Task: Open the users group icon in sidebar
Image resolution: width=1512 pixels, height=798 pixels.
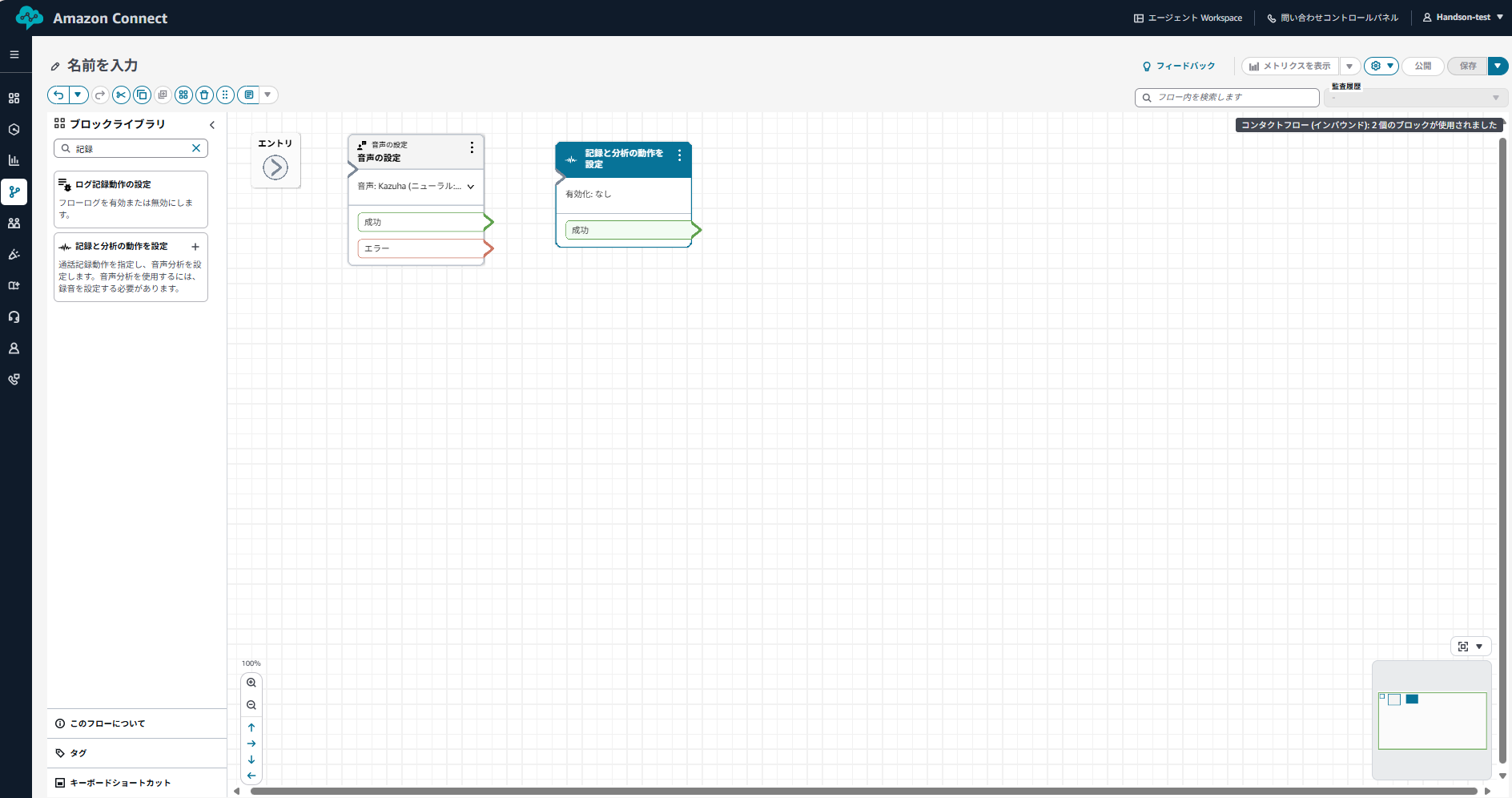Action: (14, 224)
